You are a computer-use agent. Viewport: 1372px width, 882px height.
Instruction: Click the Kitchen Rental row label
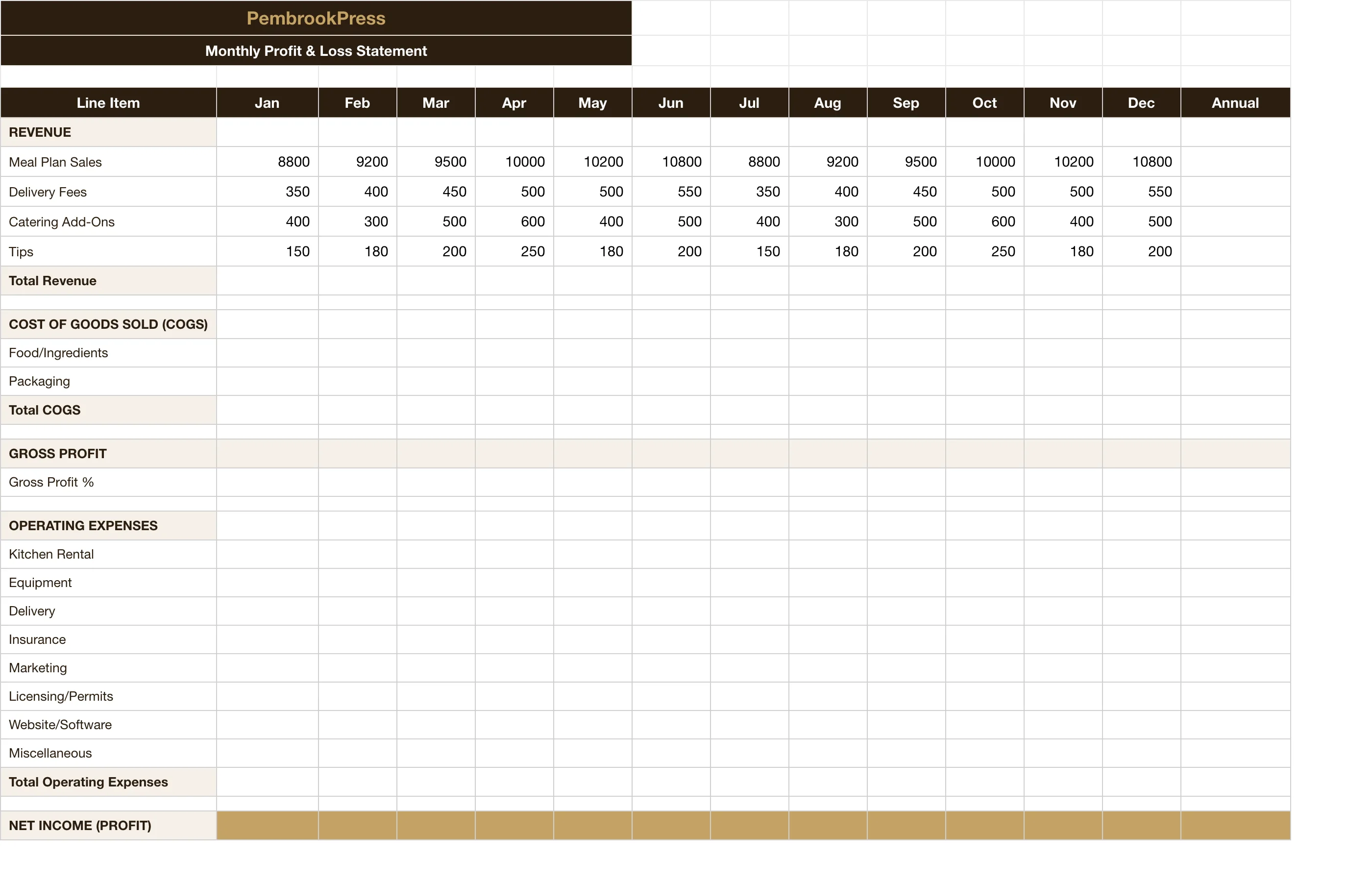click(108, 554)
